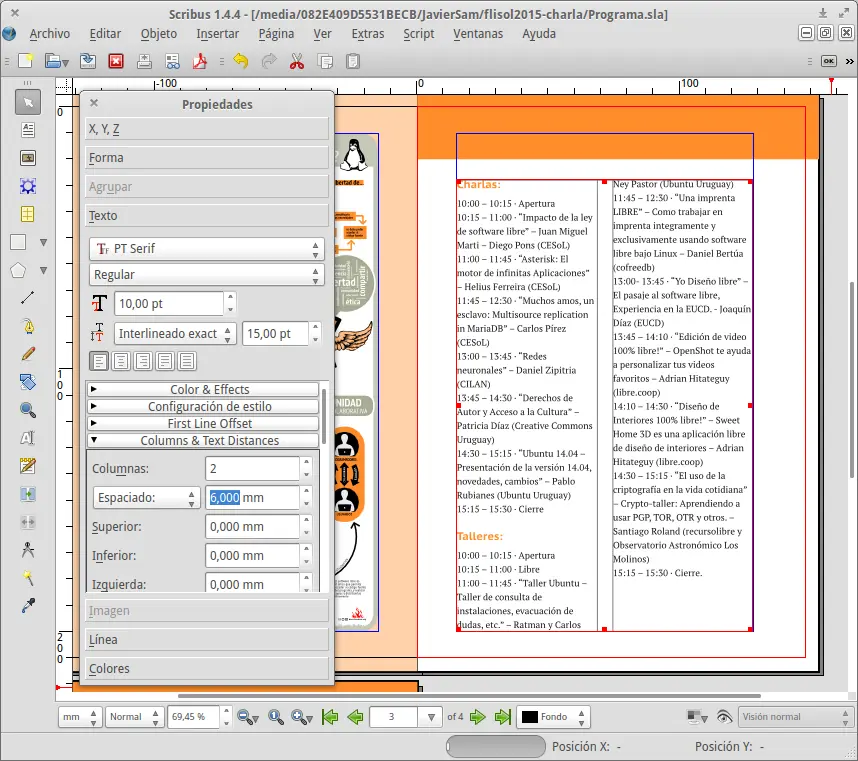Open the Fondo layer dropdown
Viewport: 858px width, 761px height.
click(x=553, y=717)
